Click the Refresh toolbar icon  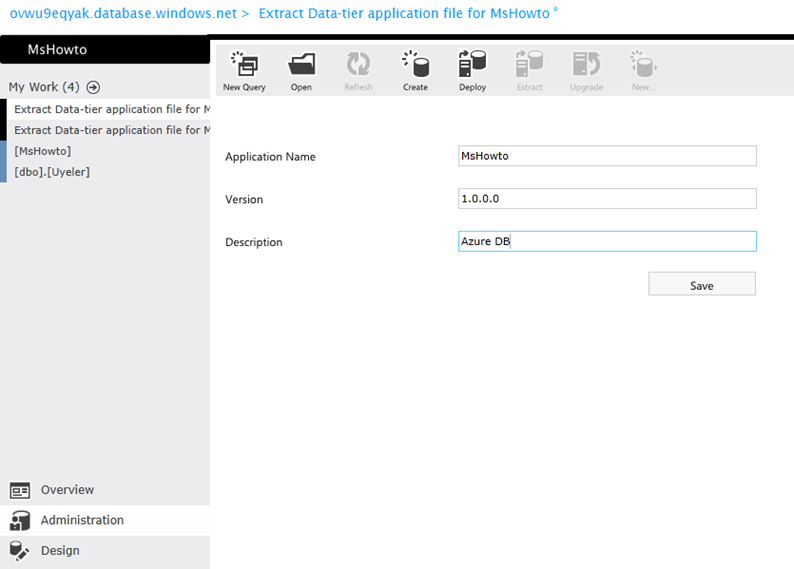[358, 66]
